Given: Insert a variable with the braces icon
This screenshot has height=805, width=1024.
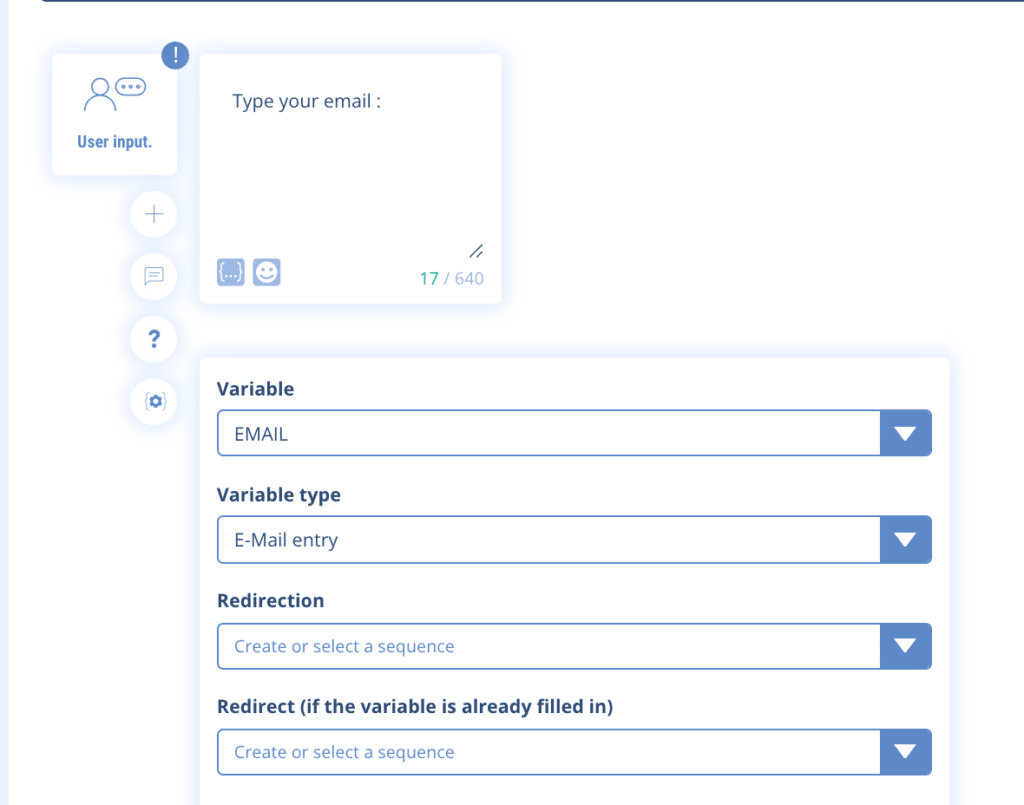Looking at the screenshot, I should click(231, 271).
